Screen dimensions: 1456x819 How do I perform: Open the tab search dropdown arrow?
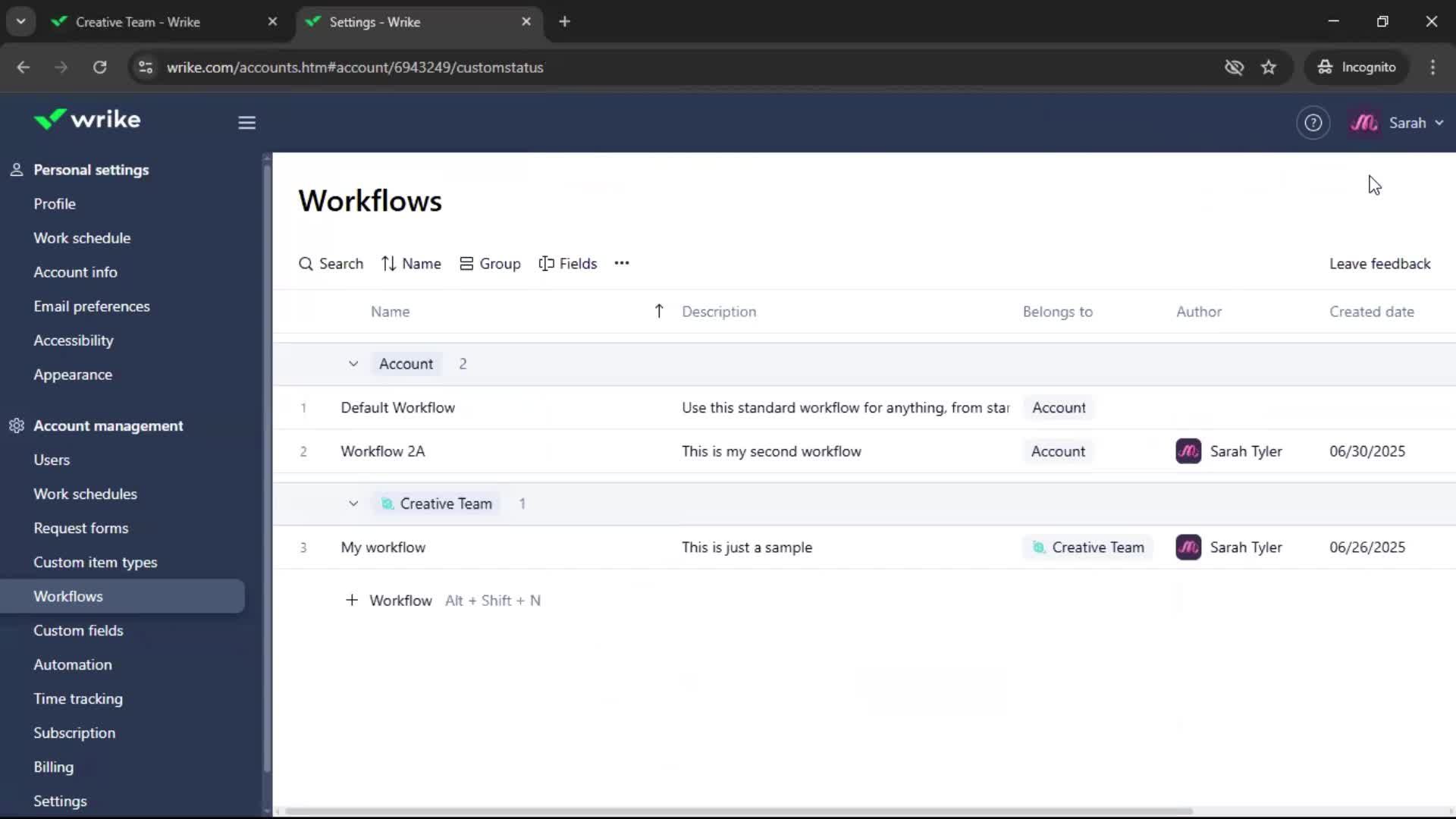(21, 22)
